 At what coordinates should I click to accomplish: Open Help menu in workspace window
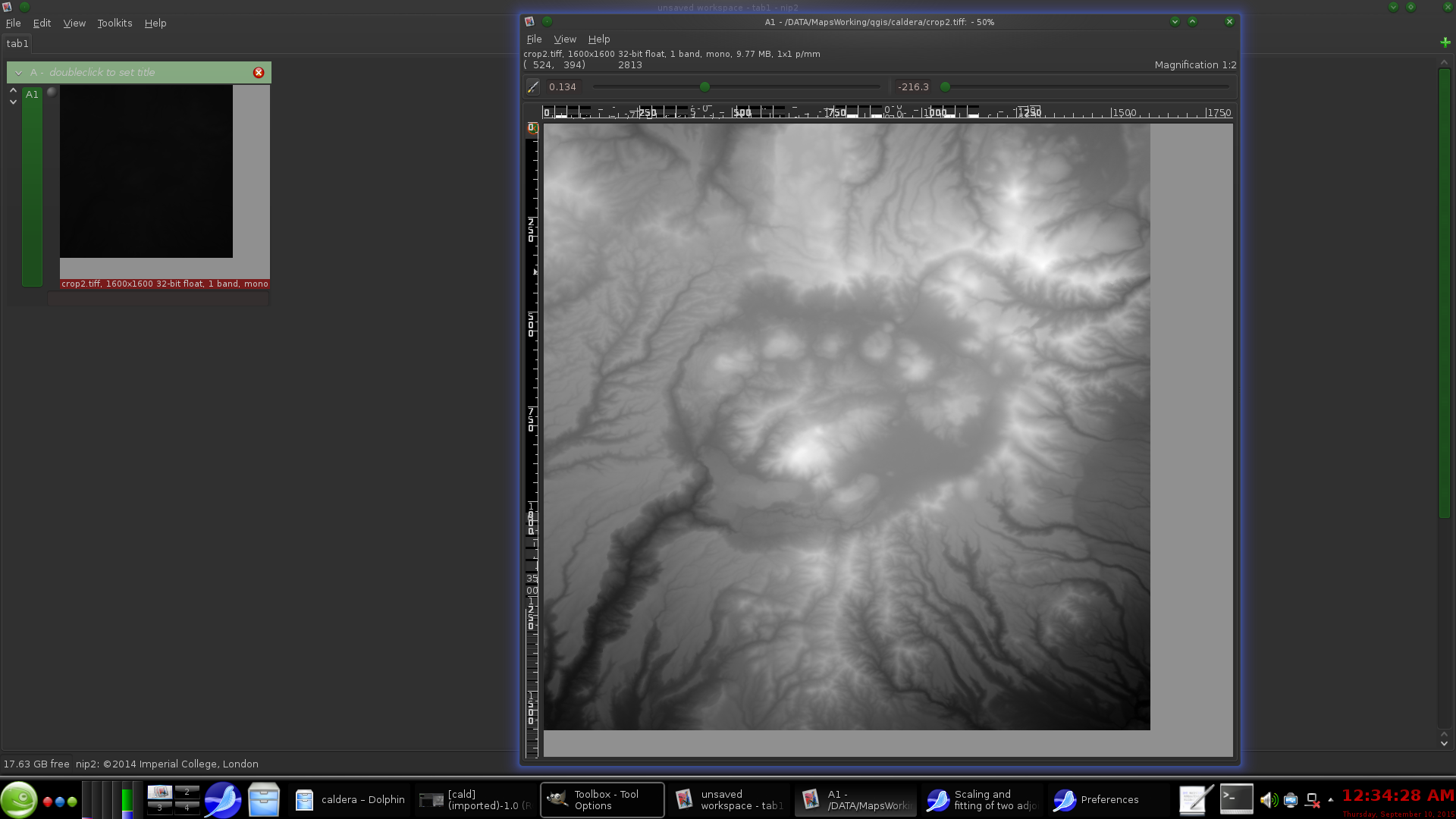point(155,24)
